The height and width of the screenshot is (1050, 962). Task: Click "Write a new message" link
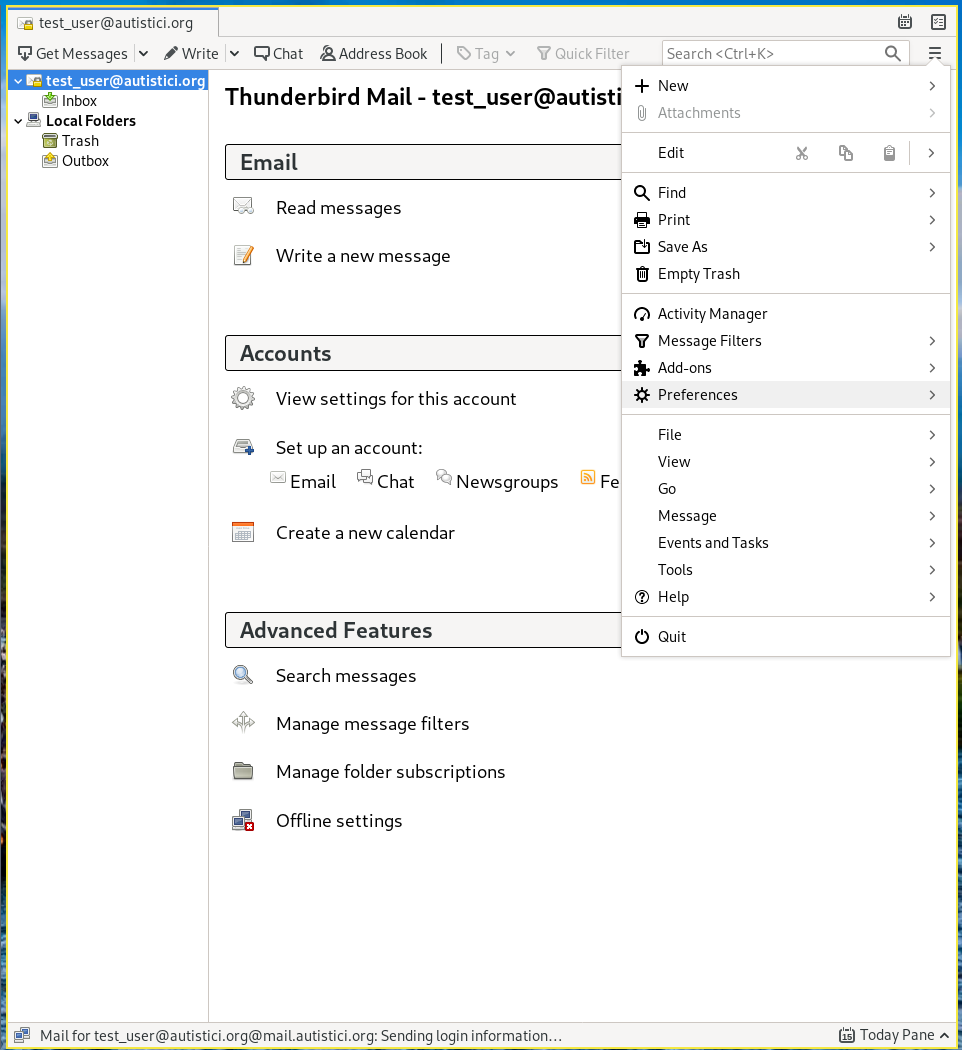[x=363, y=256]
